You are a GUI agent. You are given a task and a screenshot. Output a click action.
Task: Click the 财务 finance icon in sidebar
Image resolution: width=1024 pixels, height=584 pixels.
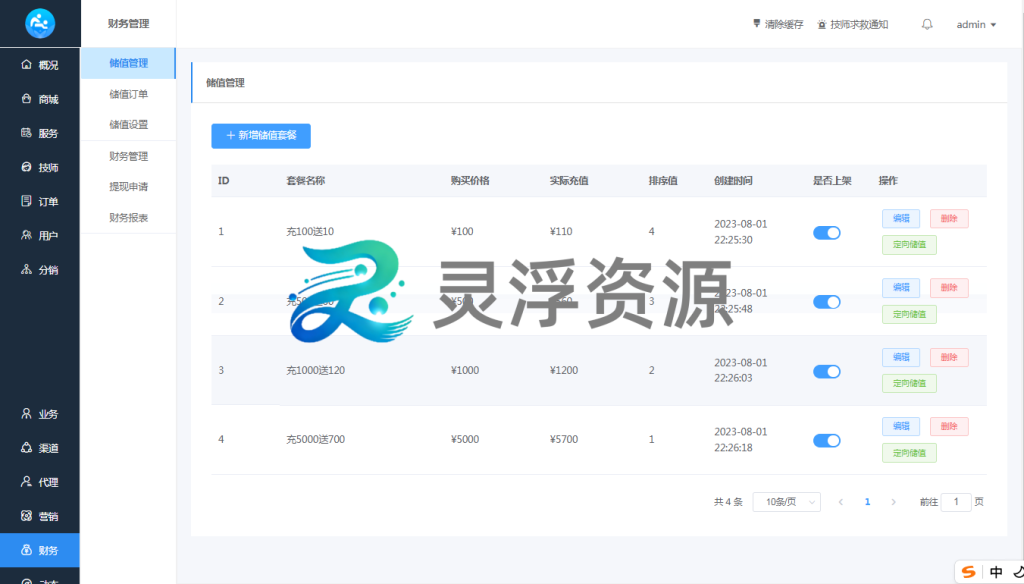pyautogui.click(x=26, y=550)
